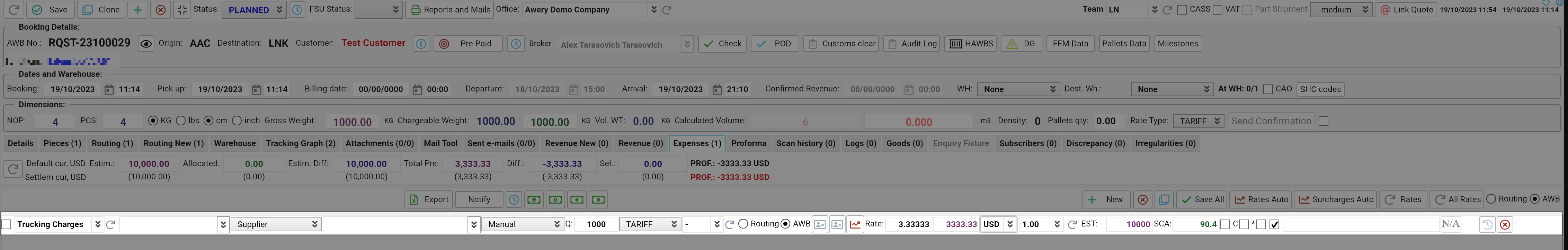Click the collapse arrows icon next to Status

pyautogui.click(x=182, y=10)
